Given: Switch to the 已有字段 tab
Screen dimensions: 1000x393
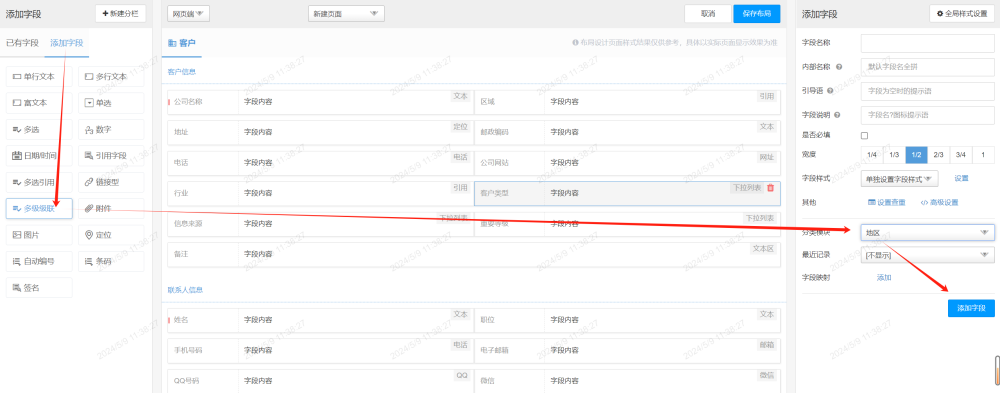Looking at the screenshot, I should [x=22, y=43].
